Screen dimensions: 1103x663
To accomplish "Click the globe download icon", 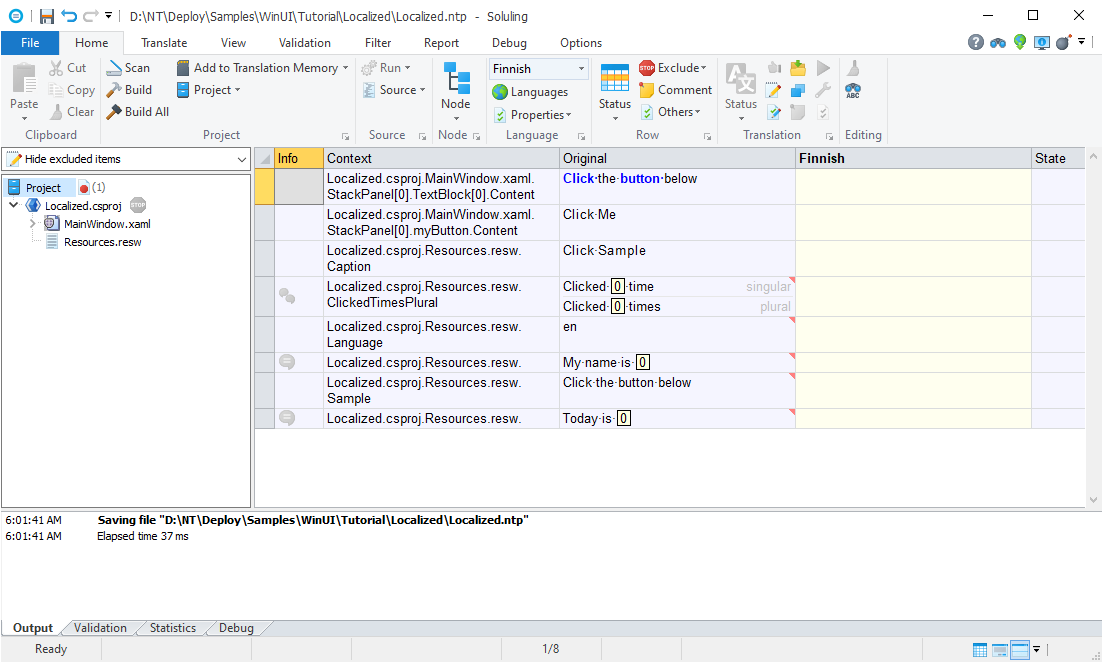I will 1019,42.
